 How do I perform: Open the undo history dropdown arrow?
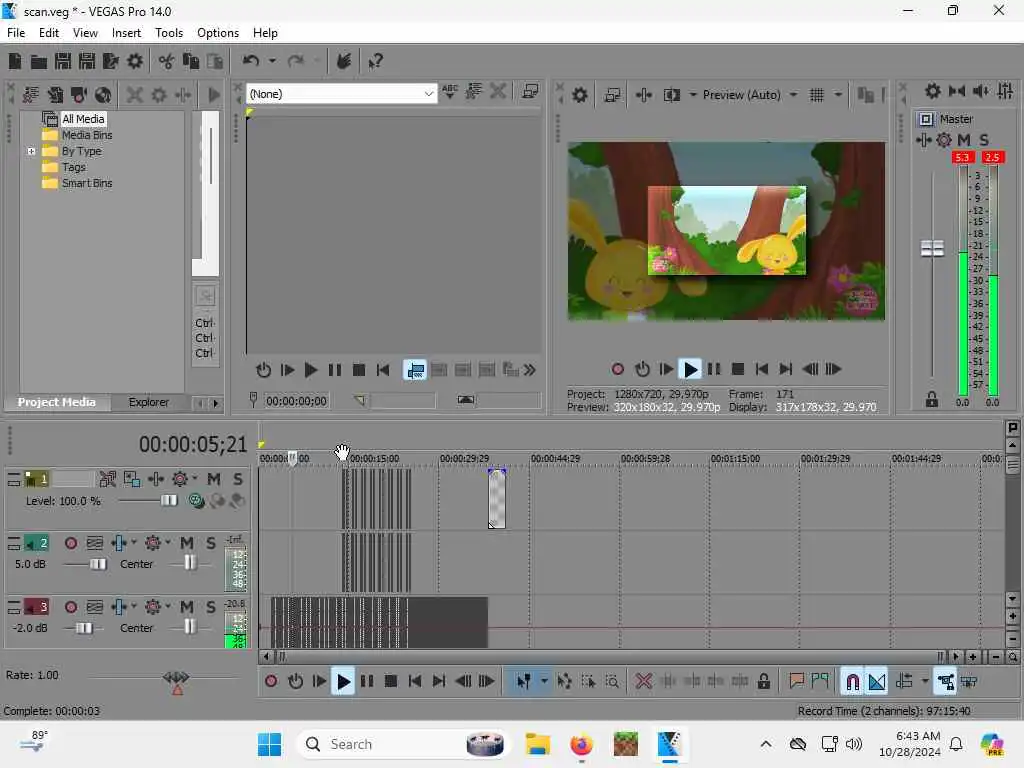point(272,61)
